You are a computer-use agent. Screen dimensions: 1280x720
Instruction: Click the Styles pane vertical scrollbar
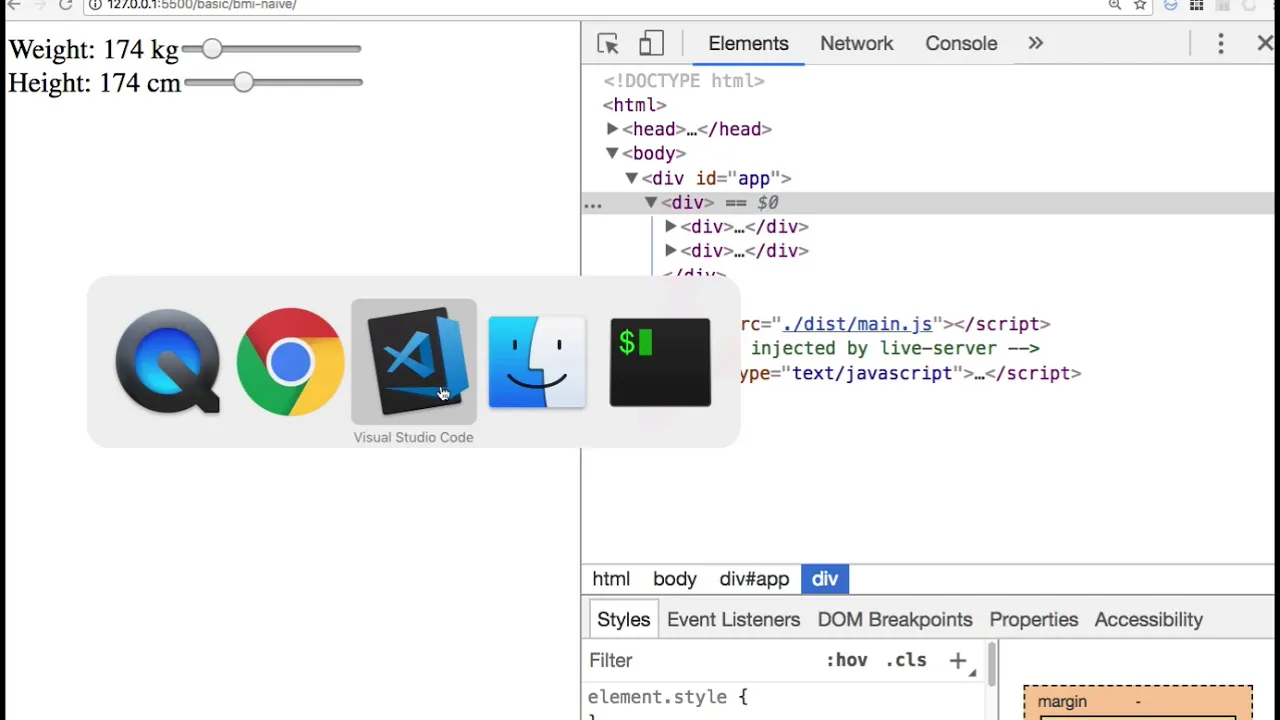click(992, 666)
